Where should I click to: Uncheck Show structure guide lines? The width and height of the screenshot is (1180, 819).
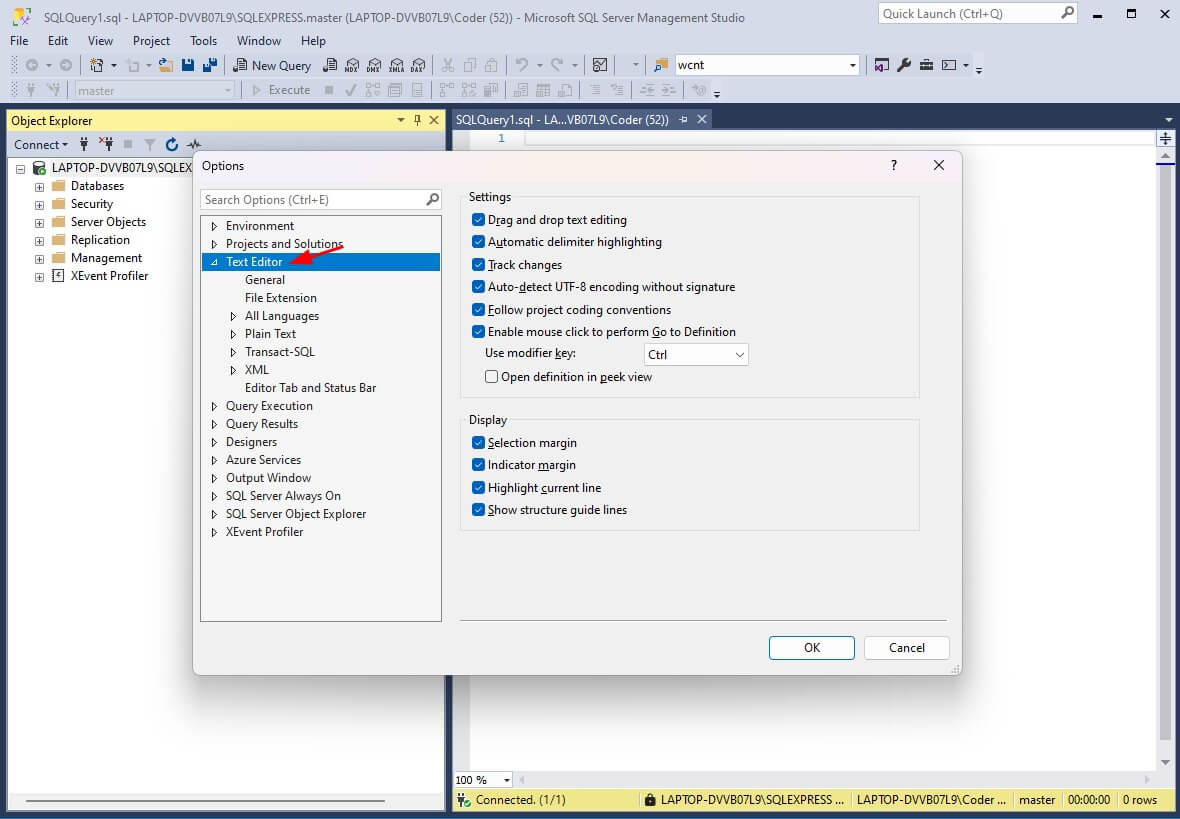478,509
